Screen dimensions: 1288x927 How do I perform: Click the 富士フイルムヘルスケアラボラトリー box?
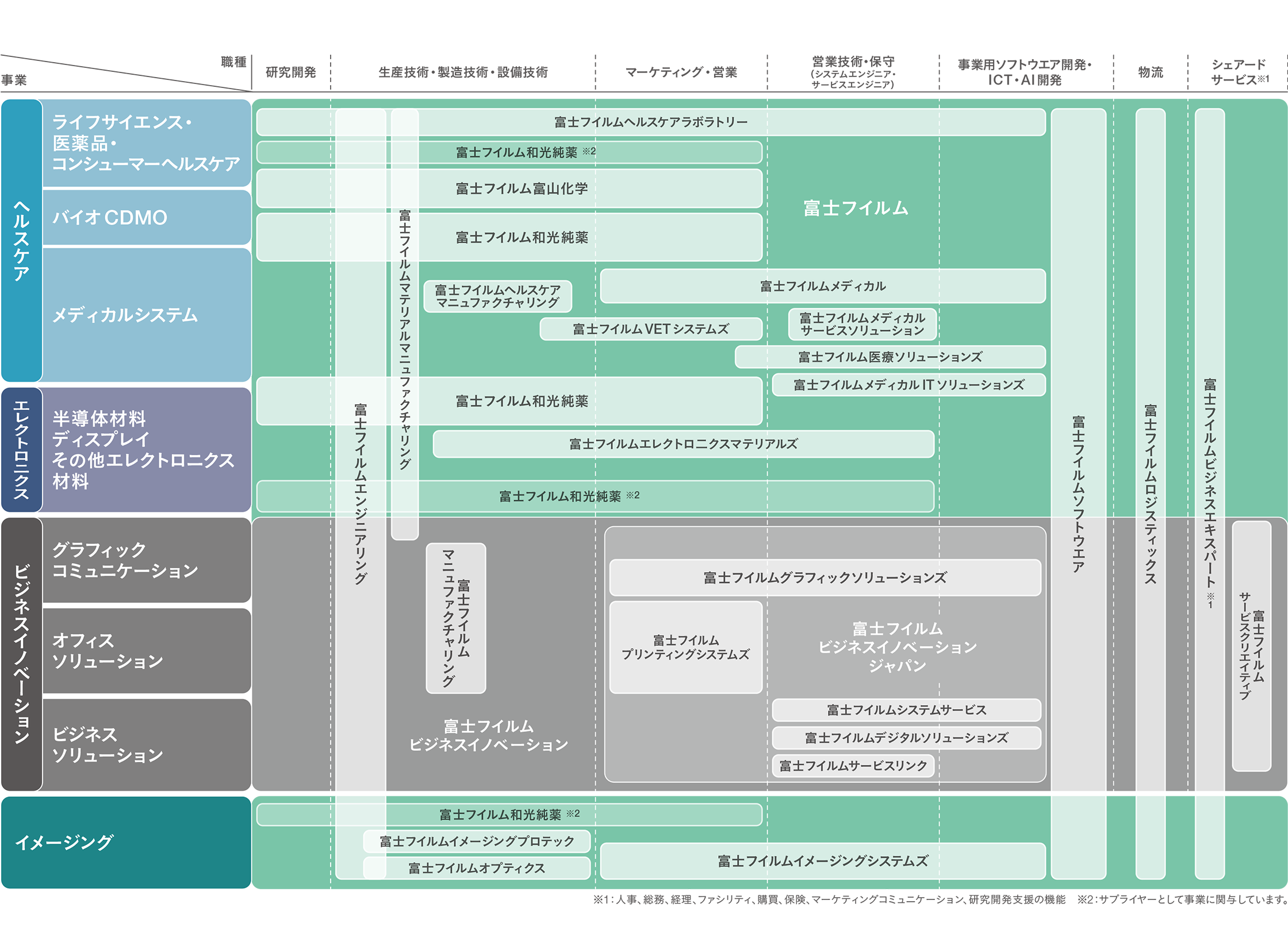click(x=651, y=122)
